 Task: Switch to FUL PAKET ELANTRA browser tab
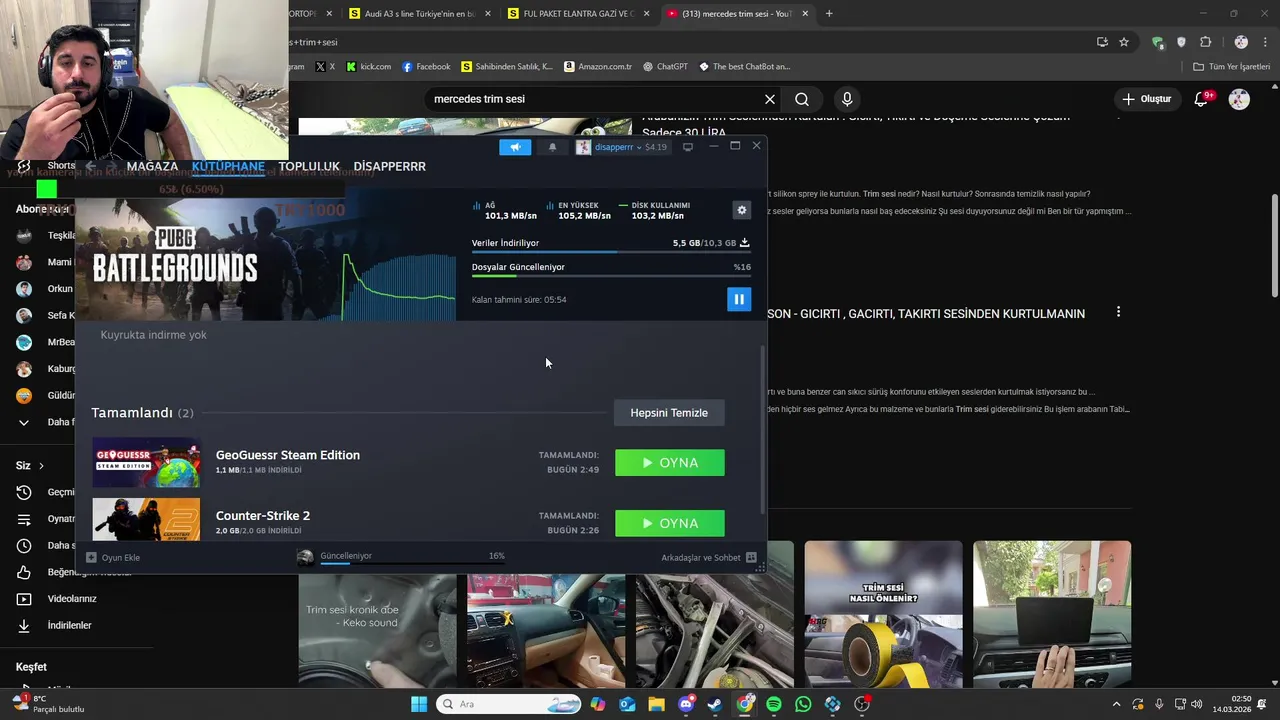click(x=578, y=14)
